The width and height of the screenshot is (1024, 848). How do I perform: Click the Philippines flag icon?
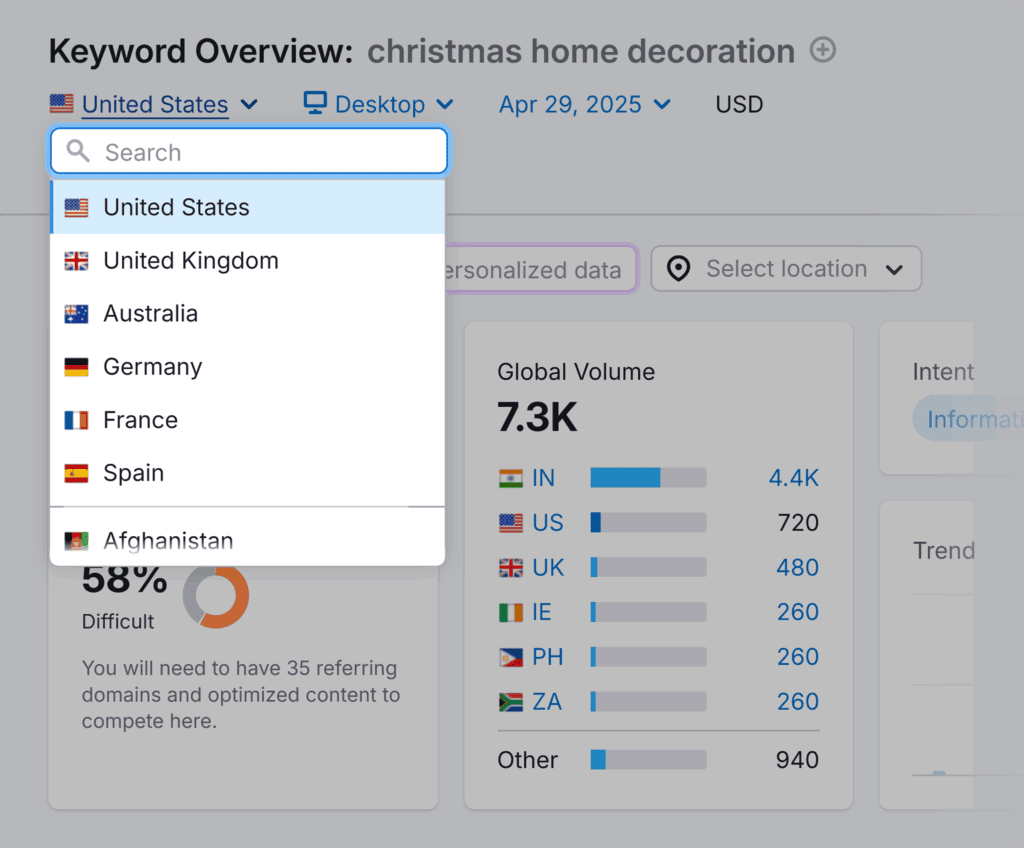pos(511,657)
